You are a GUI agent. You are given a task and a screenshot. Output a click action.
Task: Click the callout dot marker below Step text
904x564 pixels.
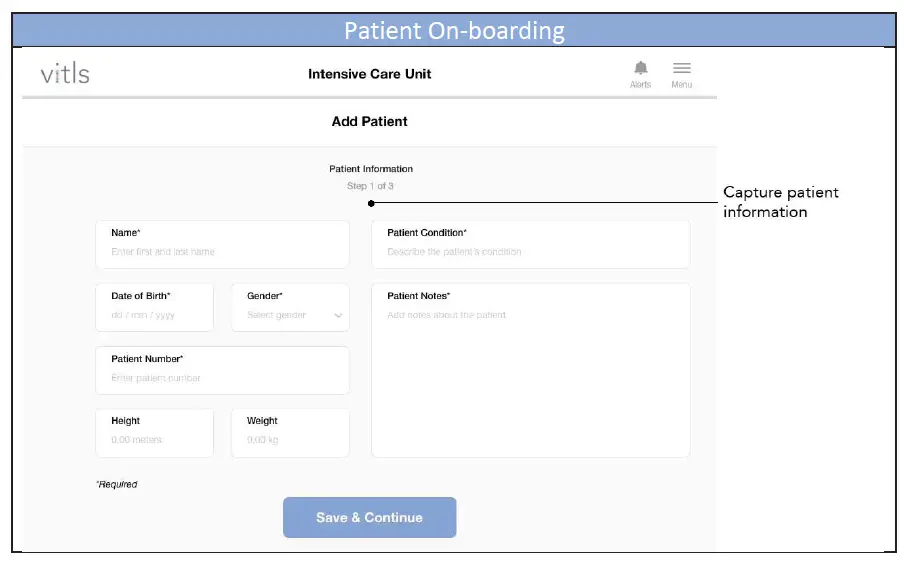pos(371,203)
